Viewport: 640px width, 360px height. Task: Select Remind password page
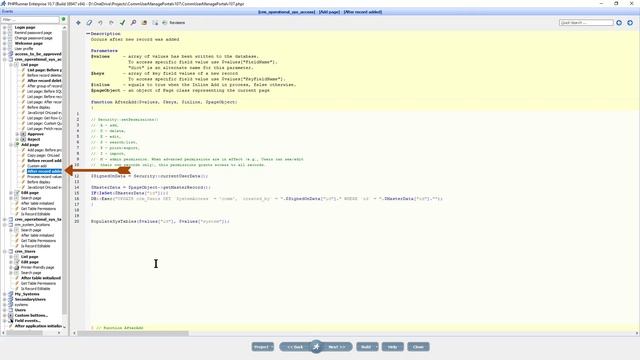pyautogui.click(x=33, y=33)
